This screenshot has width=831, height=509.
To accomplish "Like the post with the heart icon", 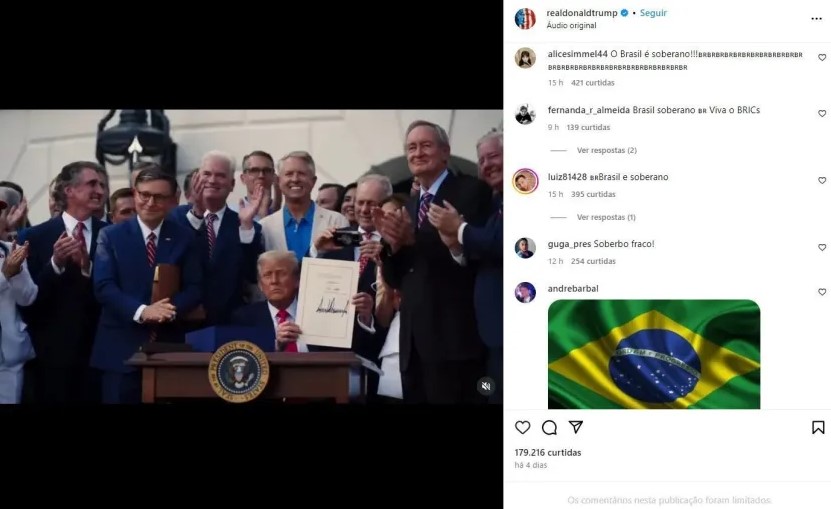I will pyautogui.click(x=523, y=427).
